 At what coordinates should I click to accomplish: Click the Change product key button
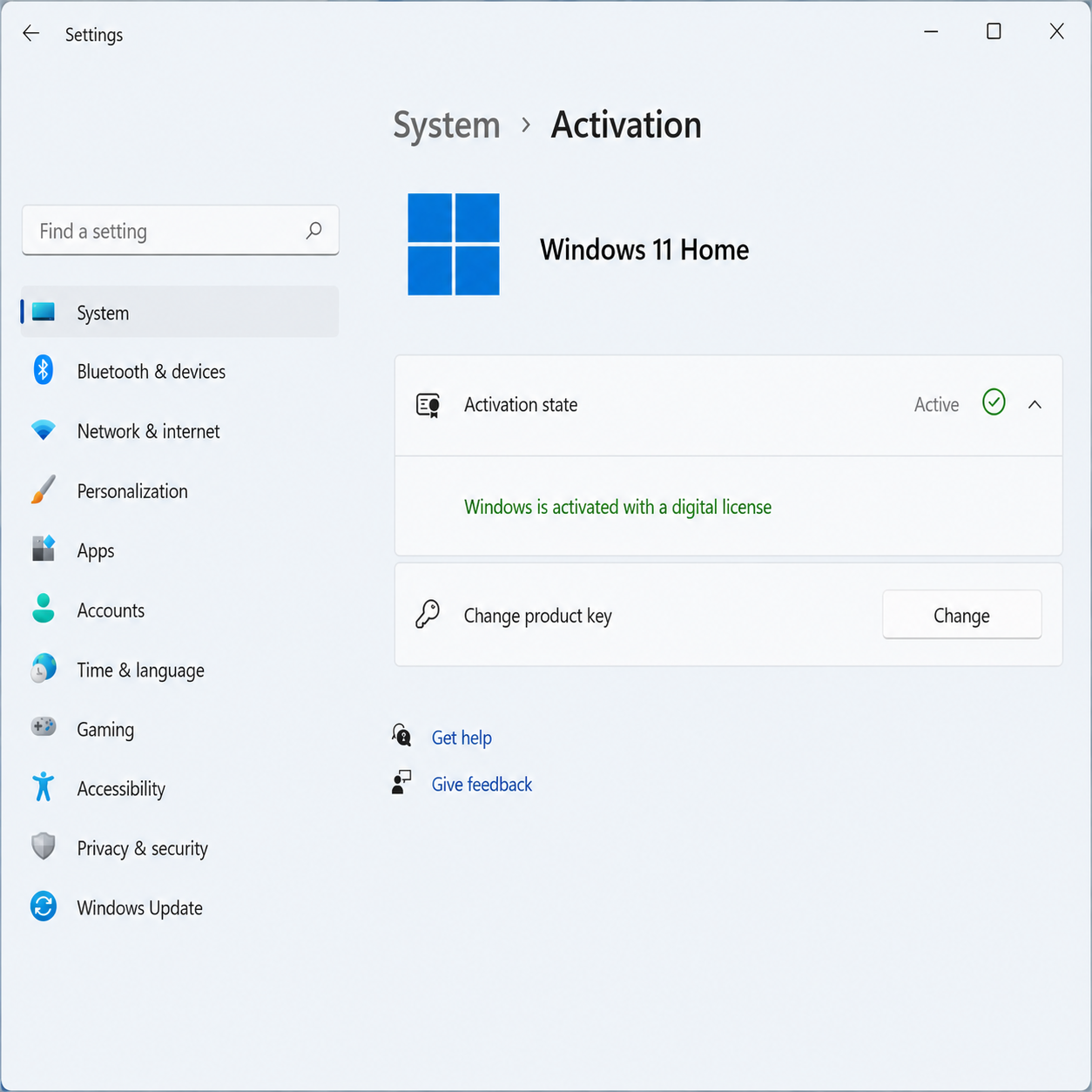pos(961,615)
